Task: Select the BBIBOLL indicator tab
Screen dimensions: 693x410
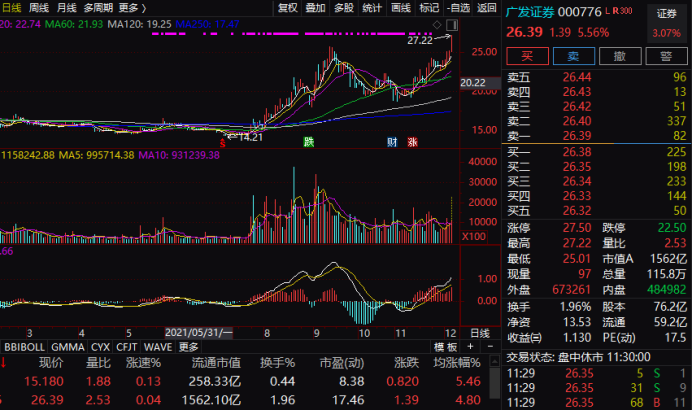Action: (24, 347)
